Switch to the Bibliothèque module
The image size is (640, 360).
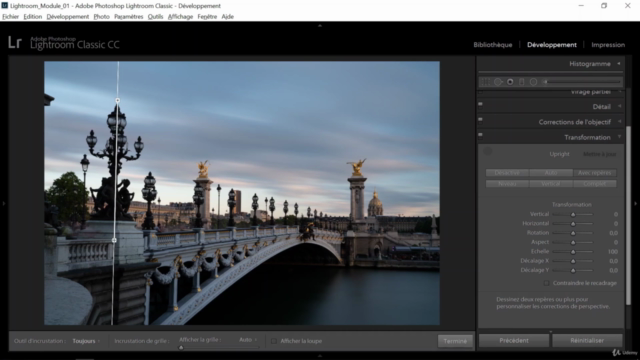493,44
